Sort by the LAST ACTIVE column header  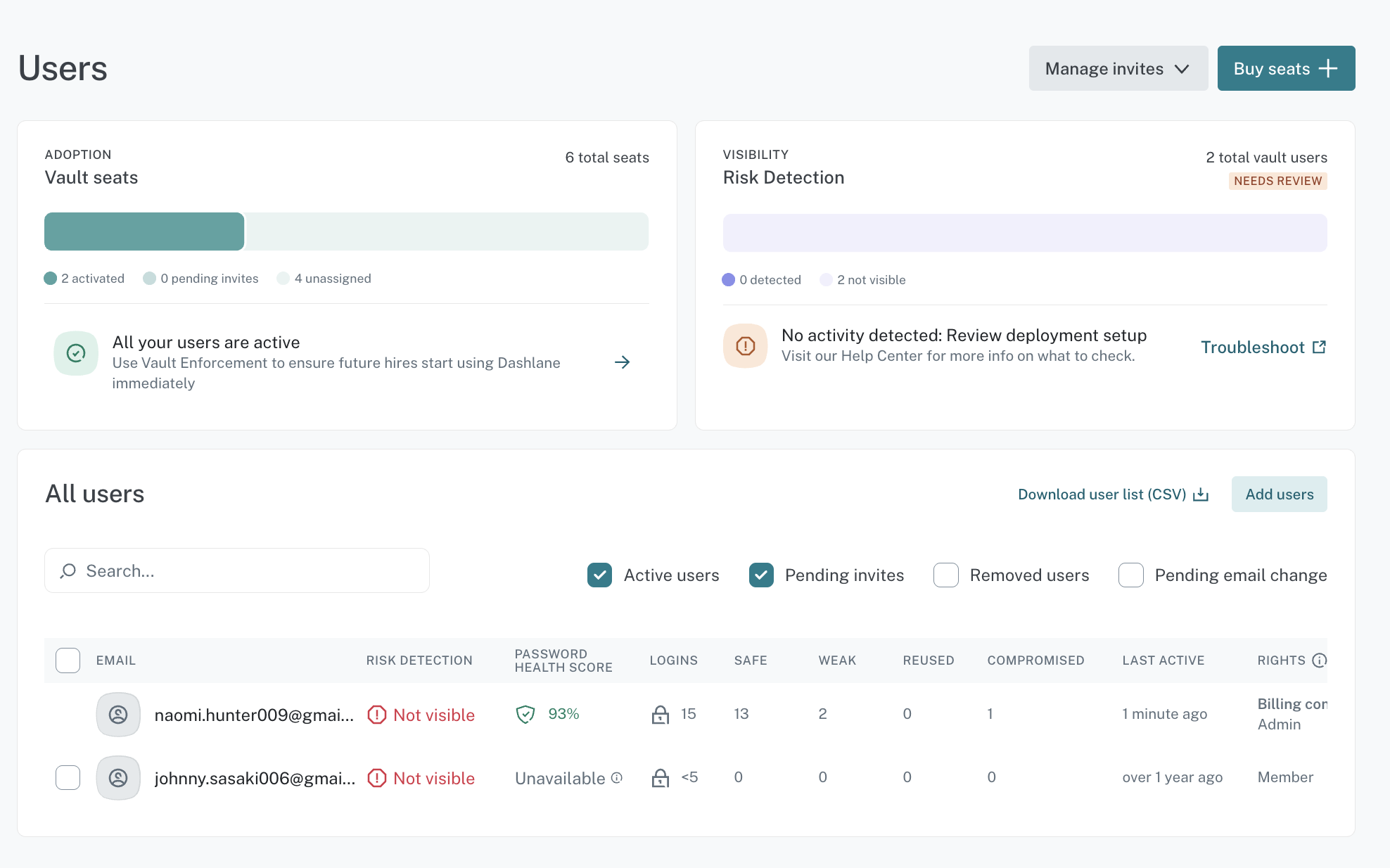(x=1163, y=660)
